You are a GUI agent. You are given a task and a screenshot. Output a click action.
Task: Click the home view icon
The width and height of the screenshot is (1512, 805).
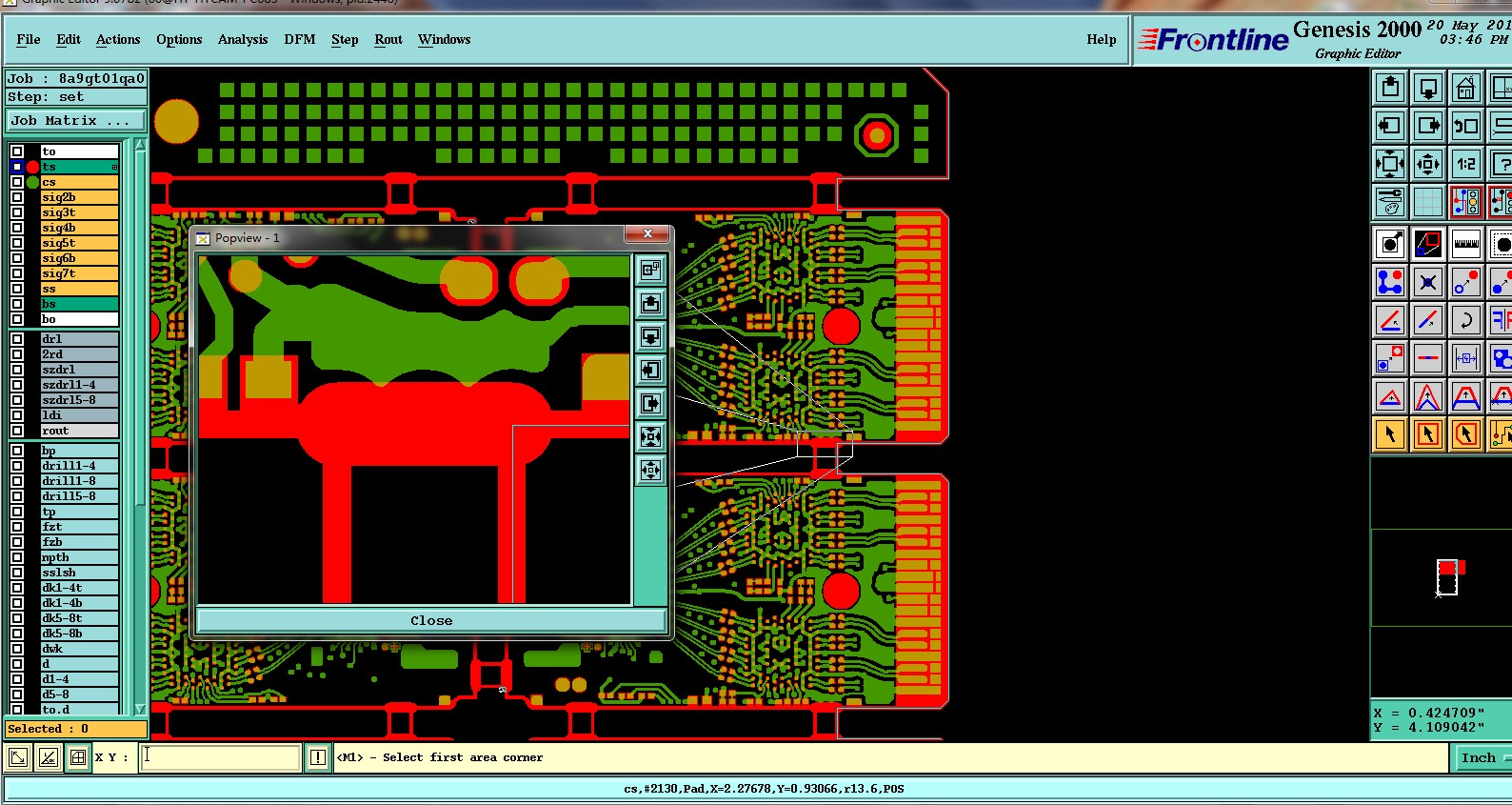coord(1466,88)
